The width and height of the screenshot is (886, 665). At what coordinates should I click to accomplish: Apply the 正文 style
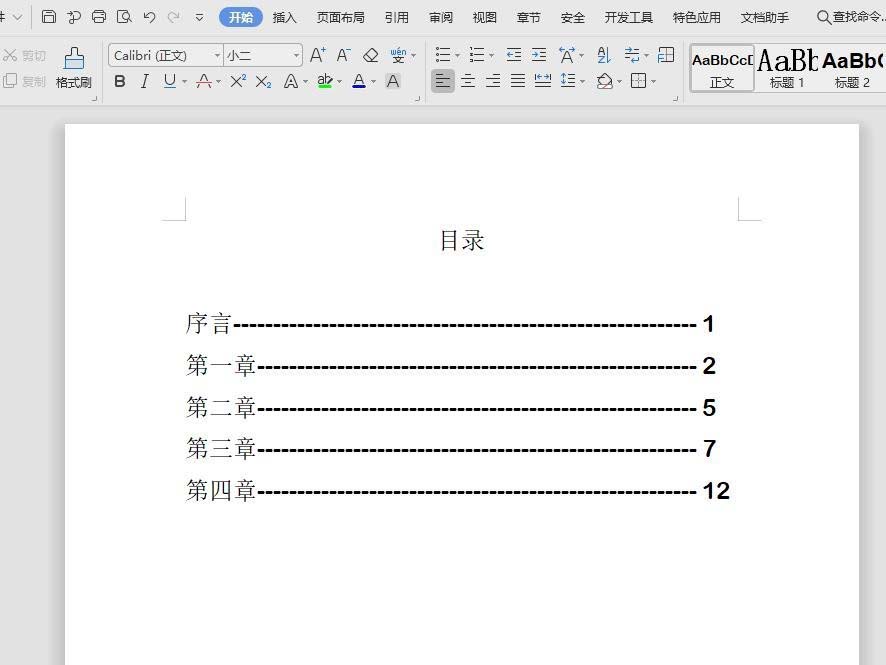(722, 68)
